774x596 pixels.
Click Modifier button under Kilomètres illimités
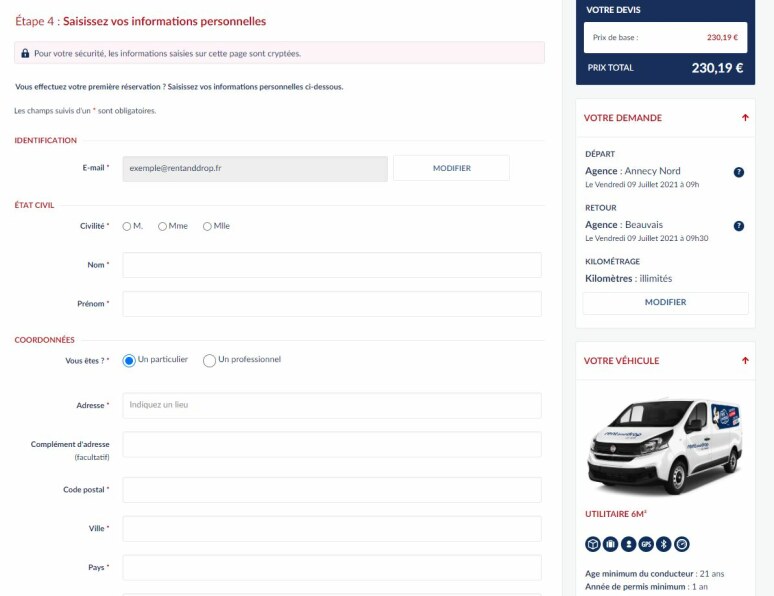click(665, 302)
